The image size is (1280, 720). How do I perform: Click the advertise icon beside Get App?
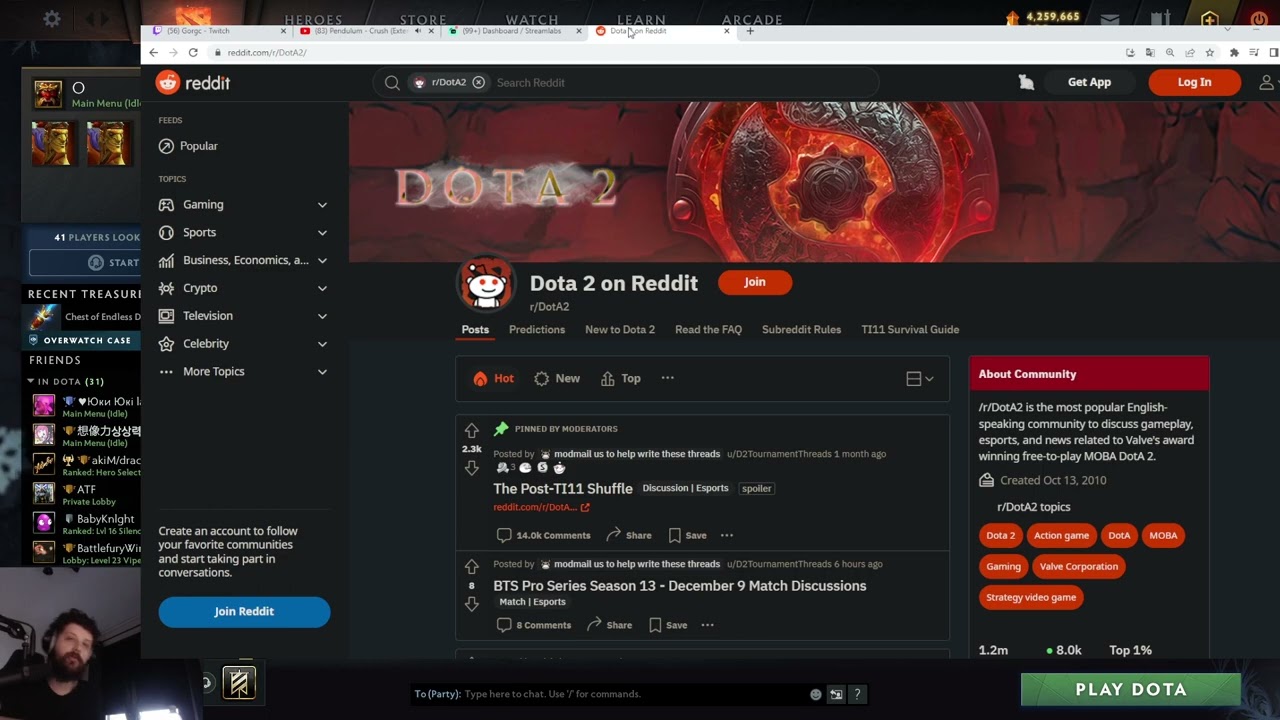point(1026,83)
